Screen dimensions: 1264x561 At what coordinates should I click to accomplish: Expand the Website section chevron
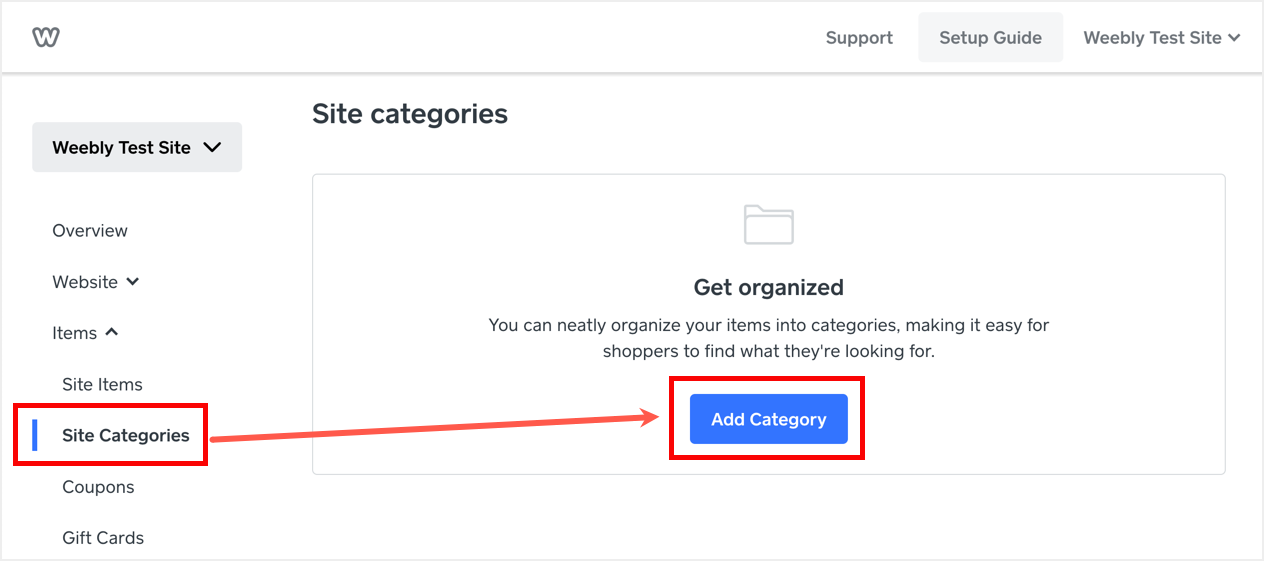[133, 282]
